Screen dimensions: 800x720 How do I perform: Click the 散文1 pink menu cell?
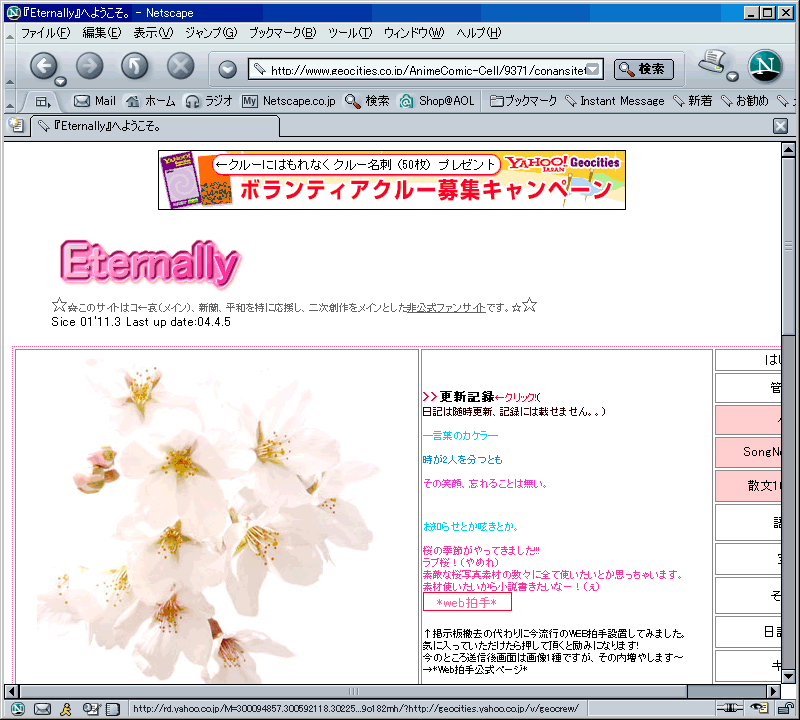tap(748, 485)
